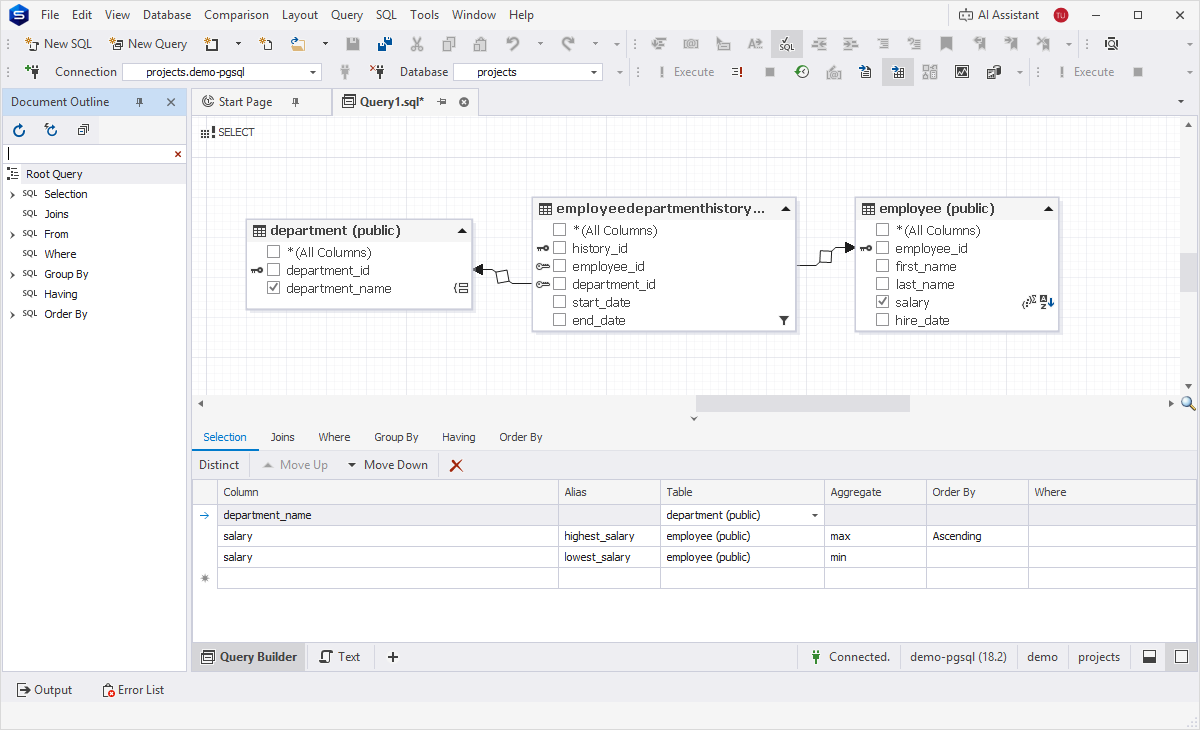The image size is (1200, 730).
Task: Open the Error List panel
Action: [x=133, y=690]
